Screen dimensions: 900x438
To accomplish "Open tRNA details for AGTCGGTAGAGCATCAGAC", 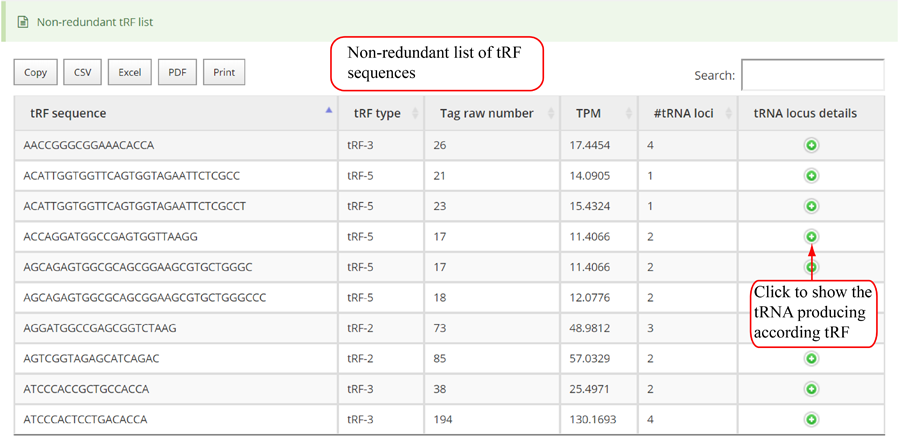I will point(811,358).
